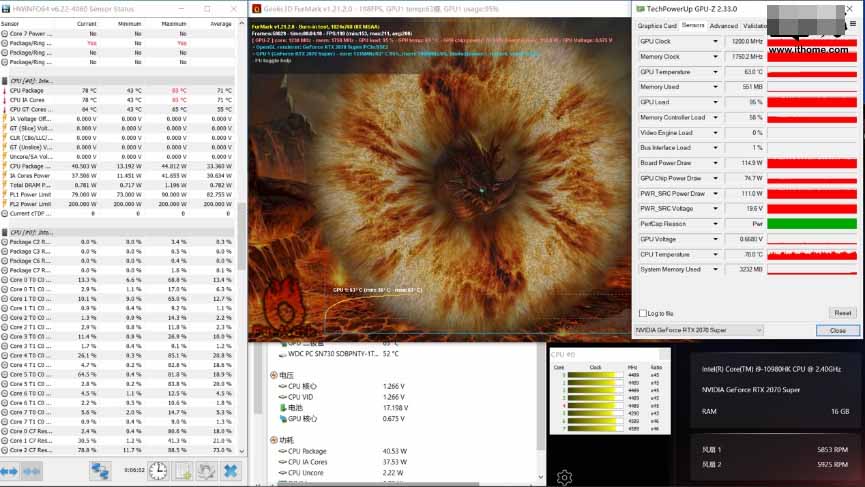The width and height of the screenshot is (865, 487).
Task: Click the settings gear near fan panel
Action: pos(564,477)
